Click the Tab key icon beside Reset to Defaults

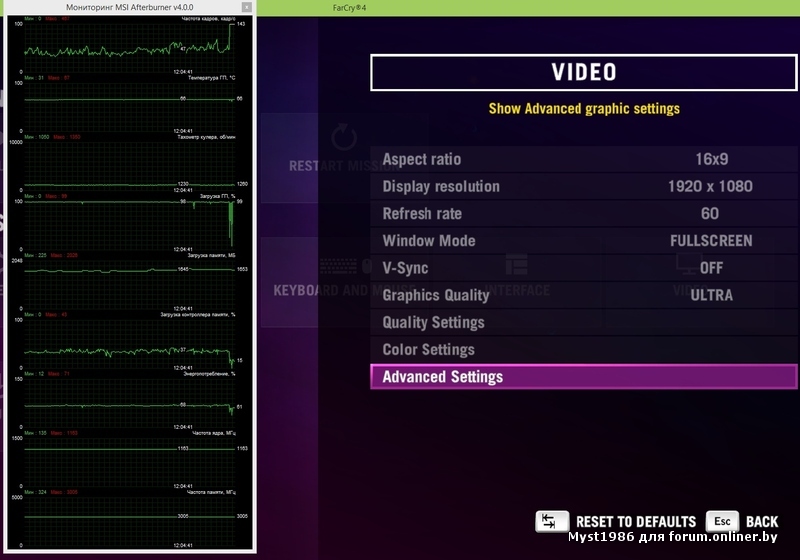pyautogui.click(x=552, y=521)
